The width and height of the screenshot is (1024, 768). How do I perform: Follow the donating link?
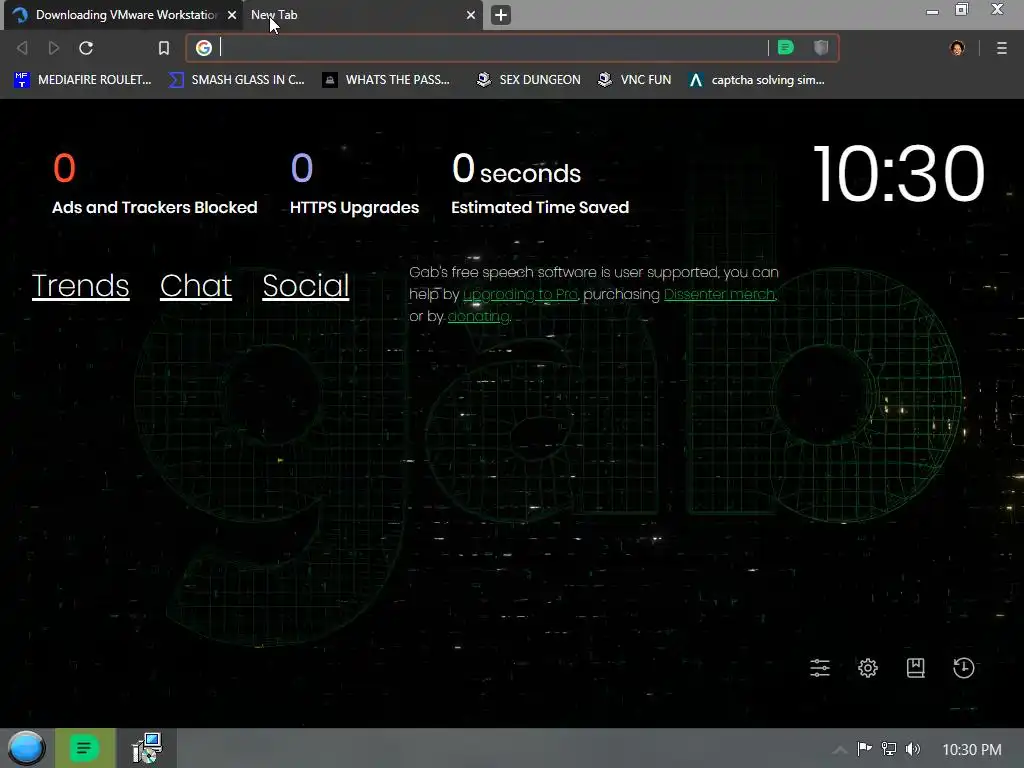479,317
